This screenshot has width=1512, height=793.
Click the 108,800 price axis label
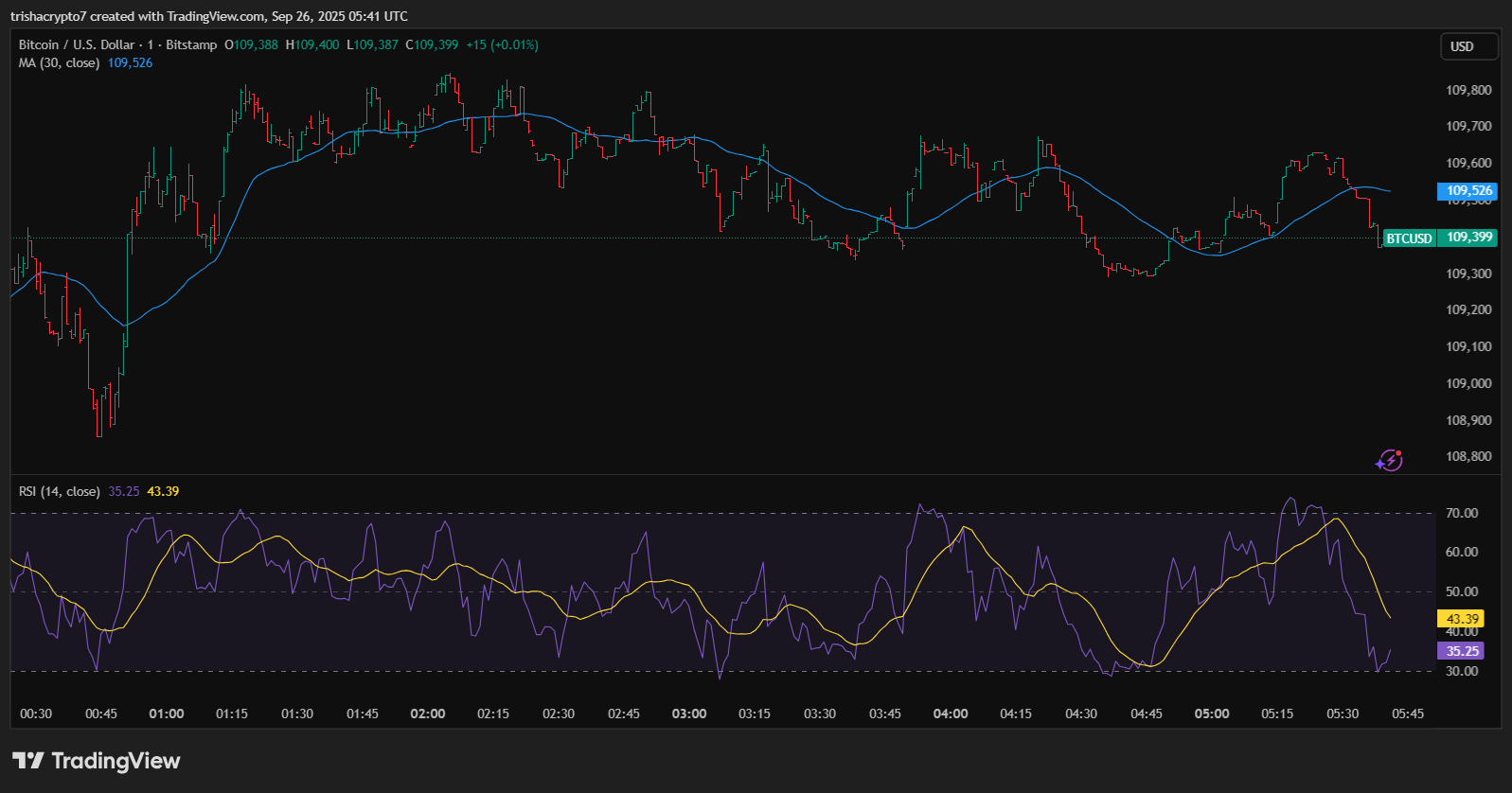(x=1468, y=456)
